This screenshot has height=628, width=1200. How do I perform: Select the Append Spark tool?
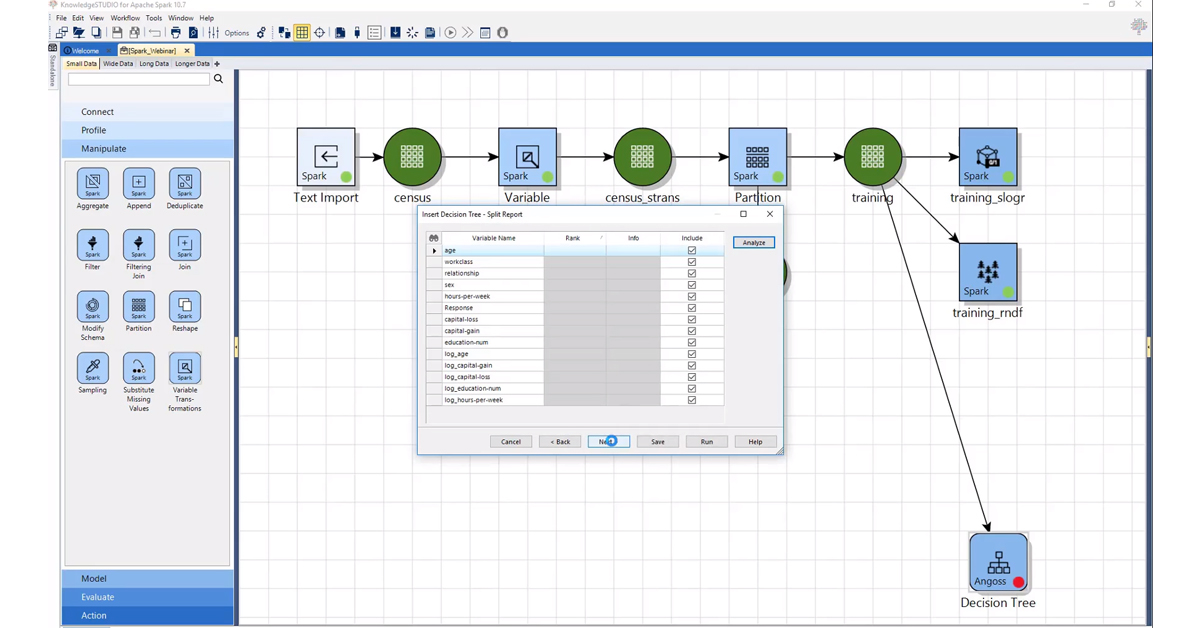point(139,184)
